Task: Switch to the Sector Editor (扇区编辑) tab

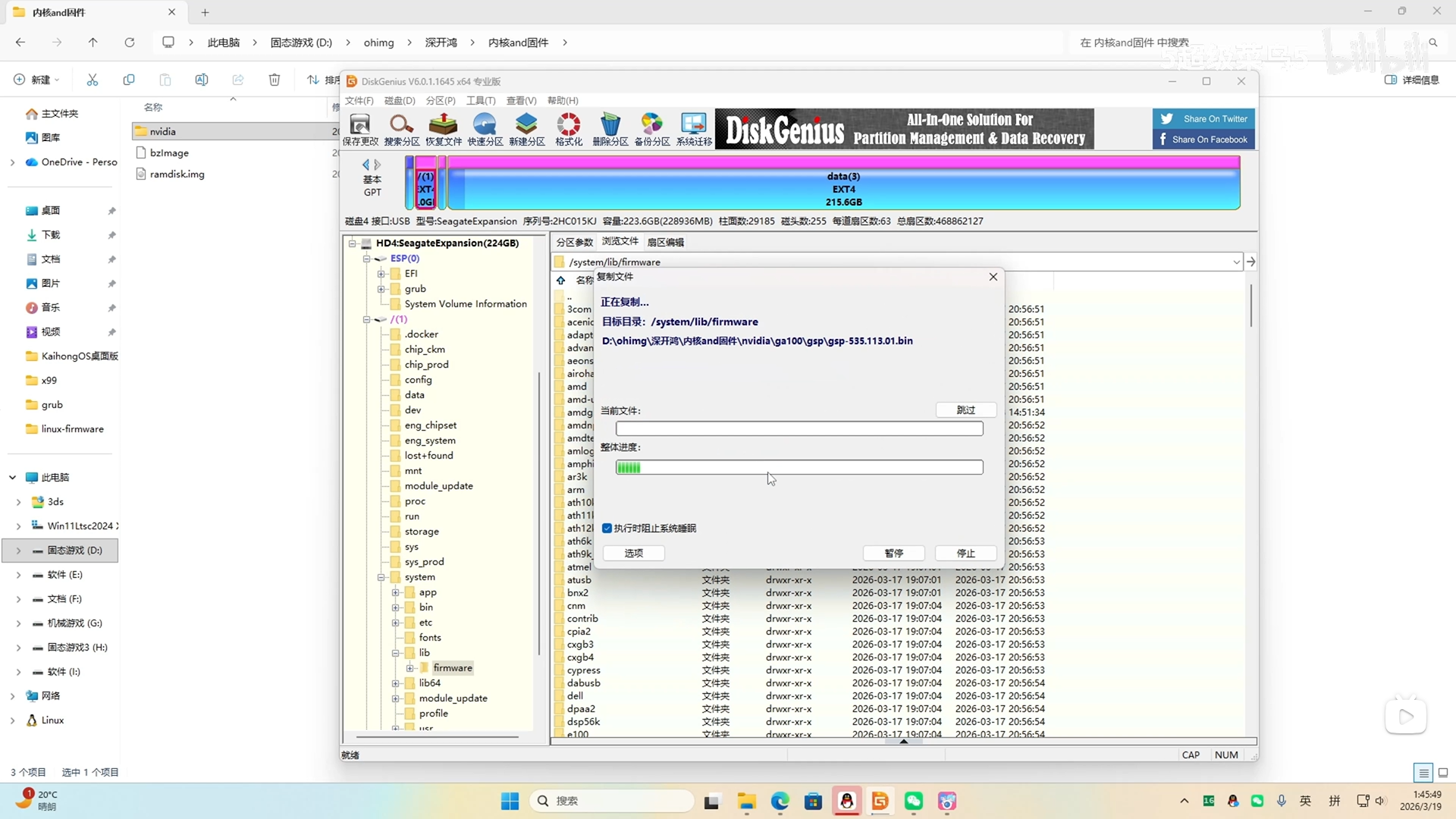Action: pyautogui.click(x=665, y=243)
